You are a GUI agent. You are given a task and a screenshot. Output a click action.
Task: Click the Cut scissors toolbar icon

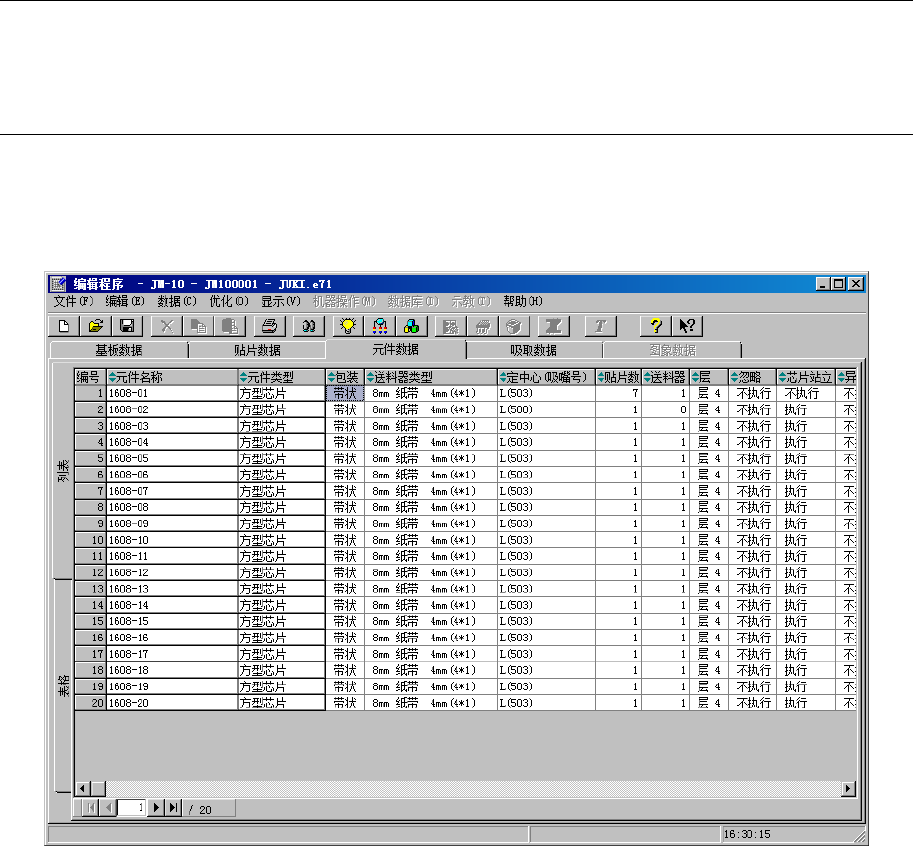pos(167,326)
